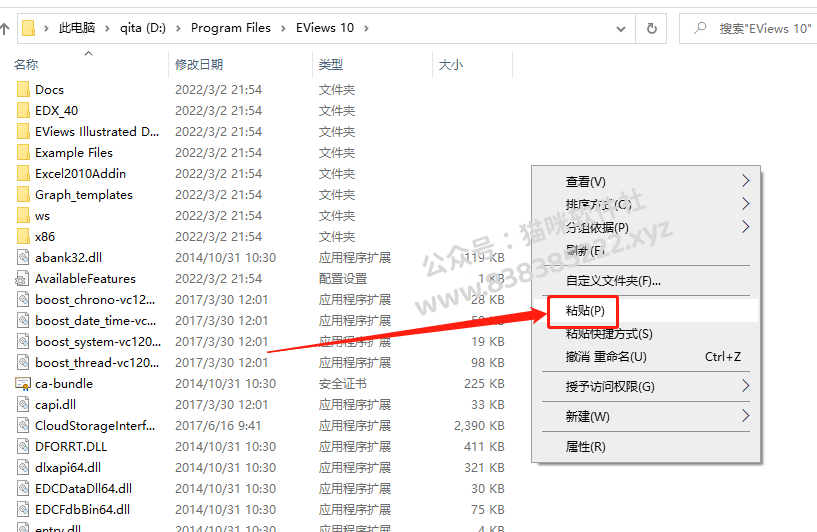Click the 配置设置 type cell
The image size is (817, 532).
342,279
